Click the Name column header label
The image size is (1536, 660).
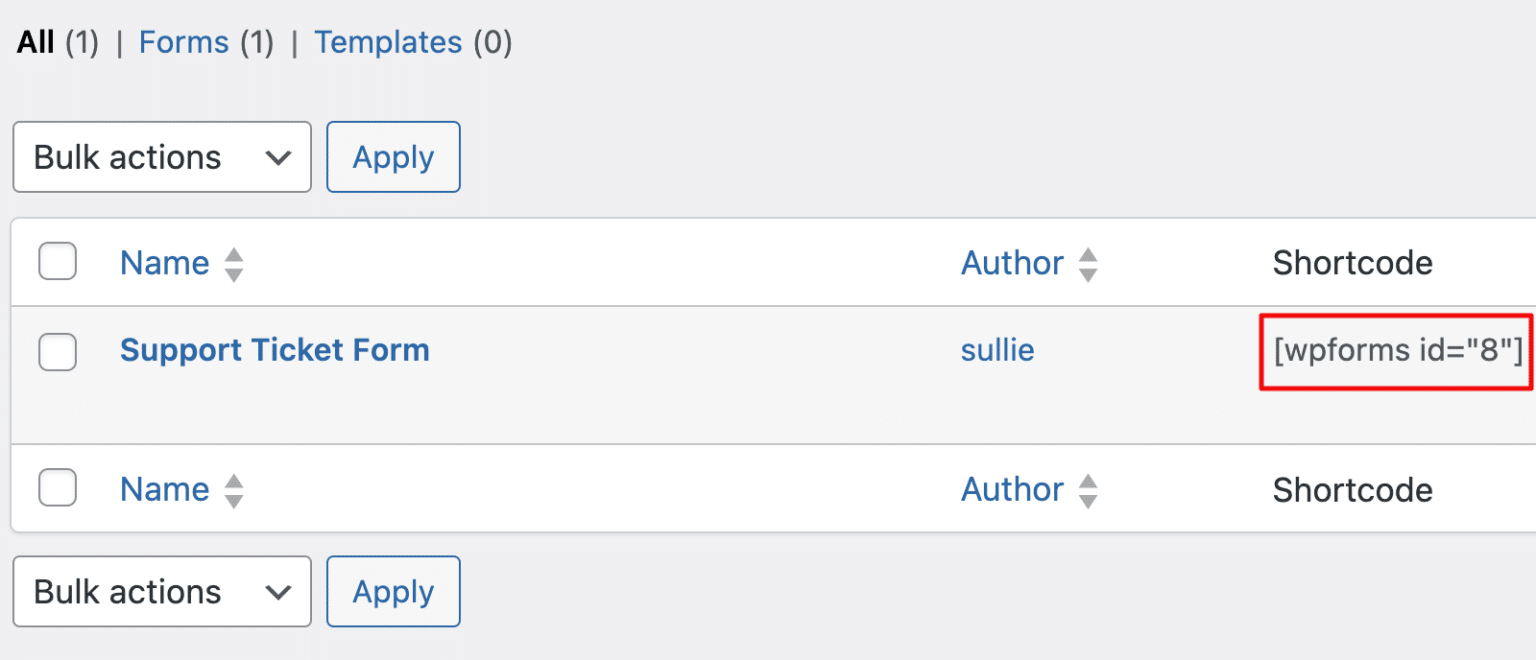click(164, 262)
